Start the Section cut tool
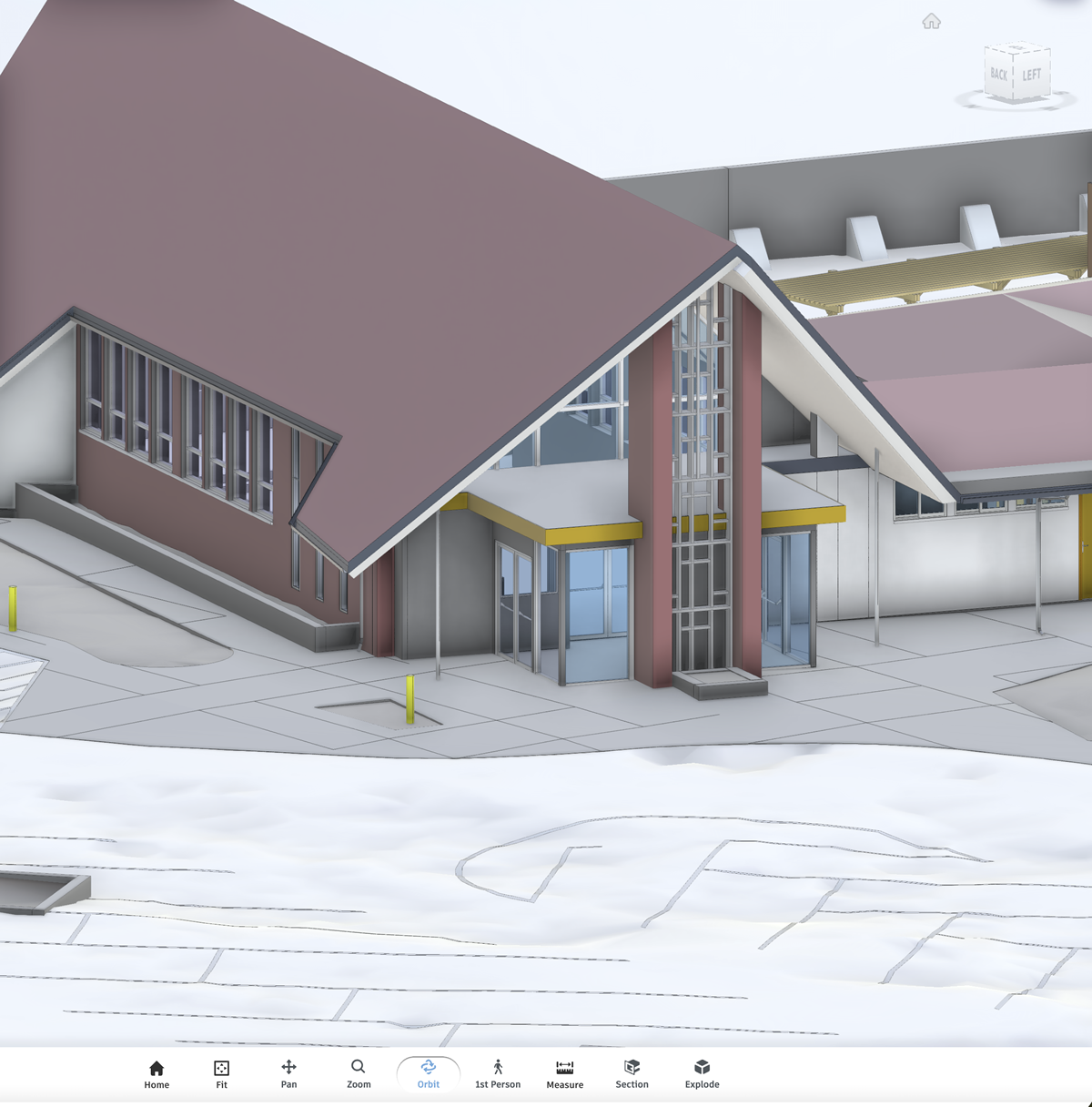The image size is (1092, 1107). [x=632, y=1073]
